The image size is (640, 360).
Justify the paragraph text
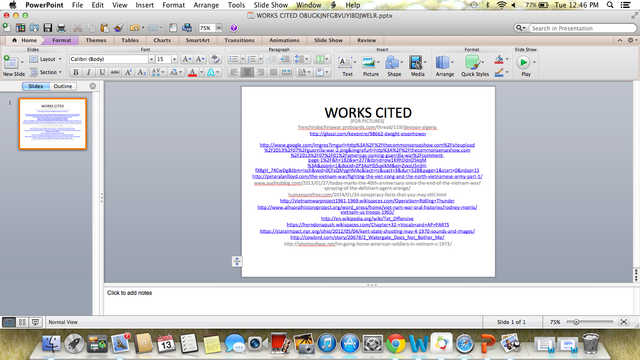click(x=273, y=72)
